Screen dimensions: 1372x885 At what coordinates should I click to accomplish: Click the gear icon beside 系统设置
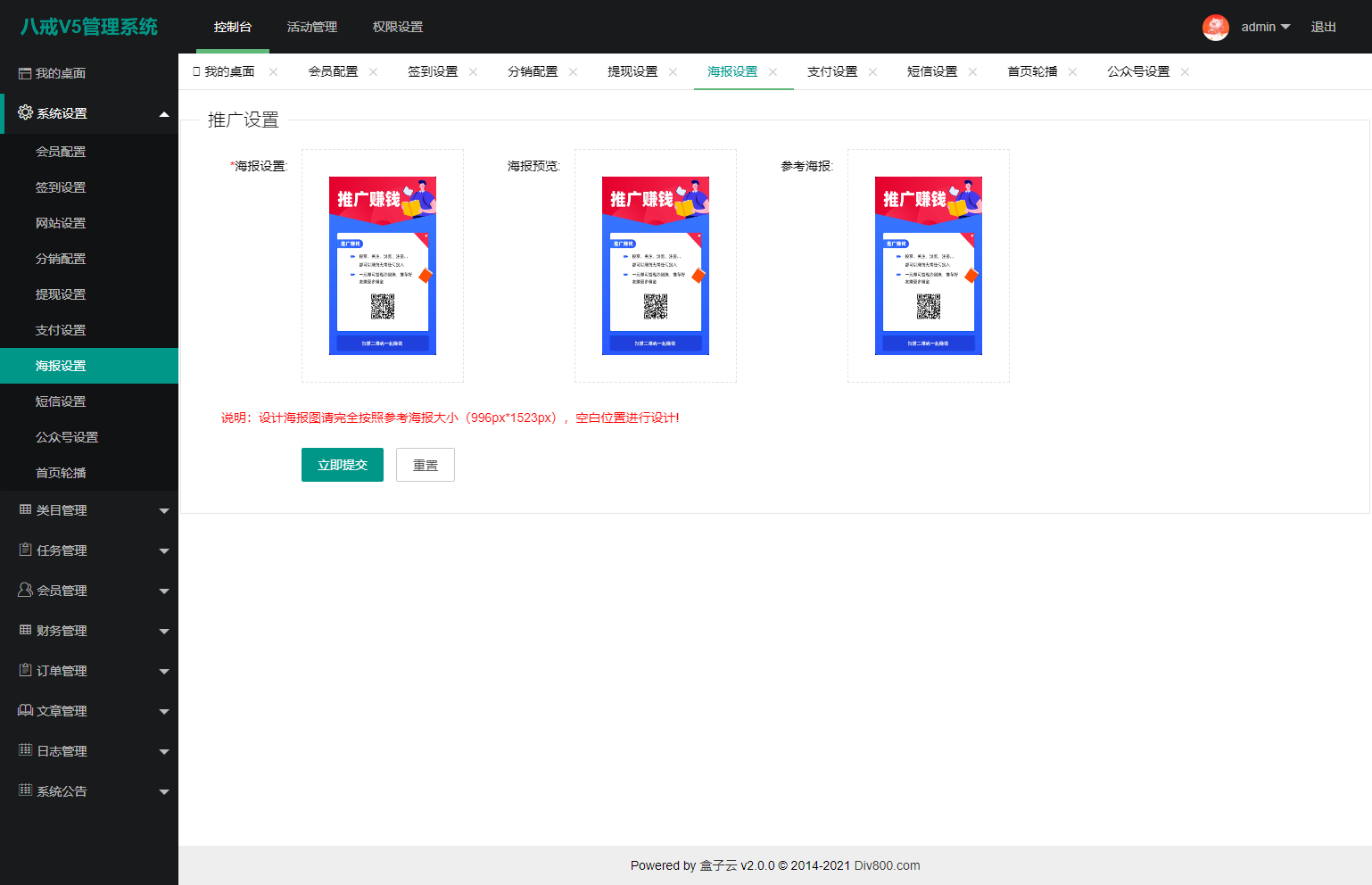pos(25,112)
